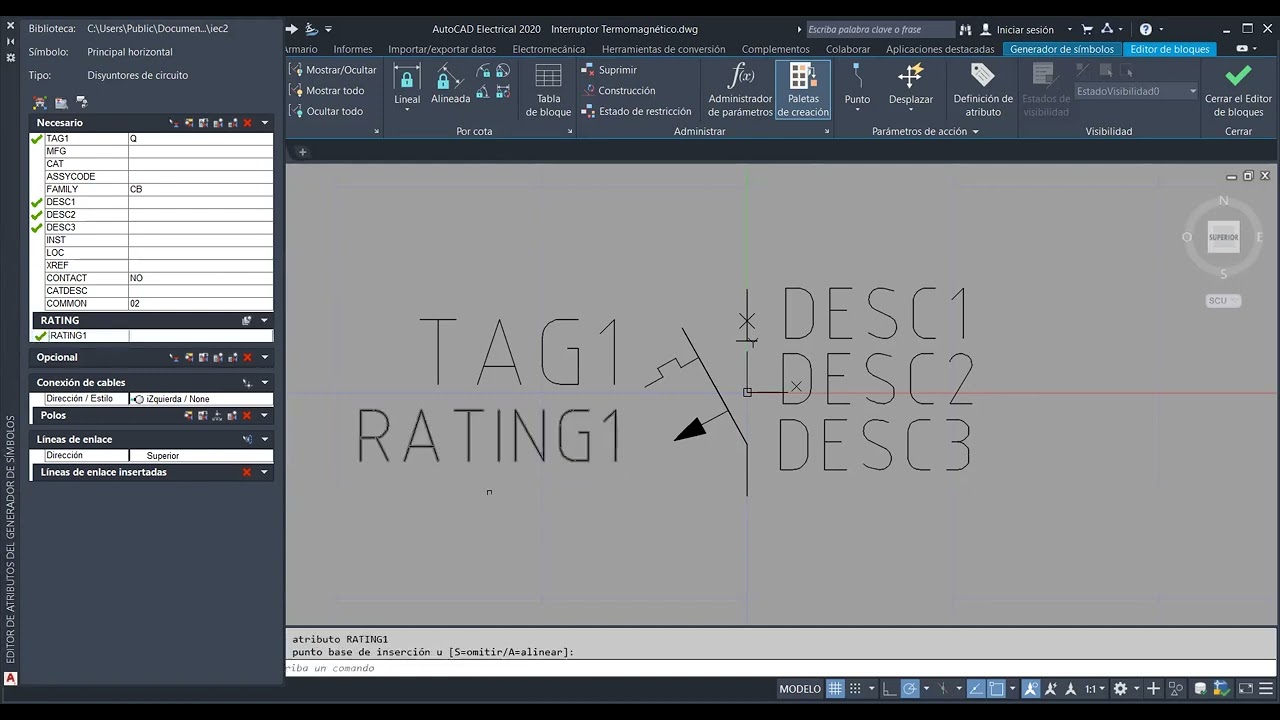This screenshot has width=1280, height=720.
Task: Click the iZquierda / None direction value
Action: point(200,399)
